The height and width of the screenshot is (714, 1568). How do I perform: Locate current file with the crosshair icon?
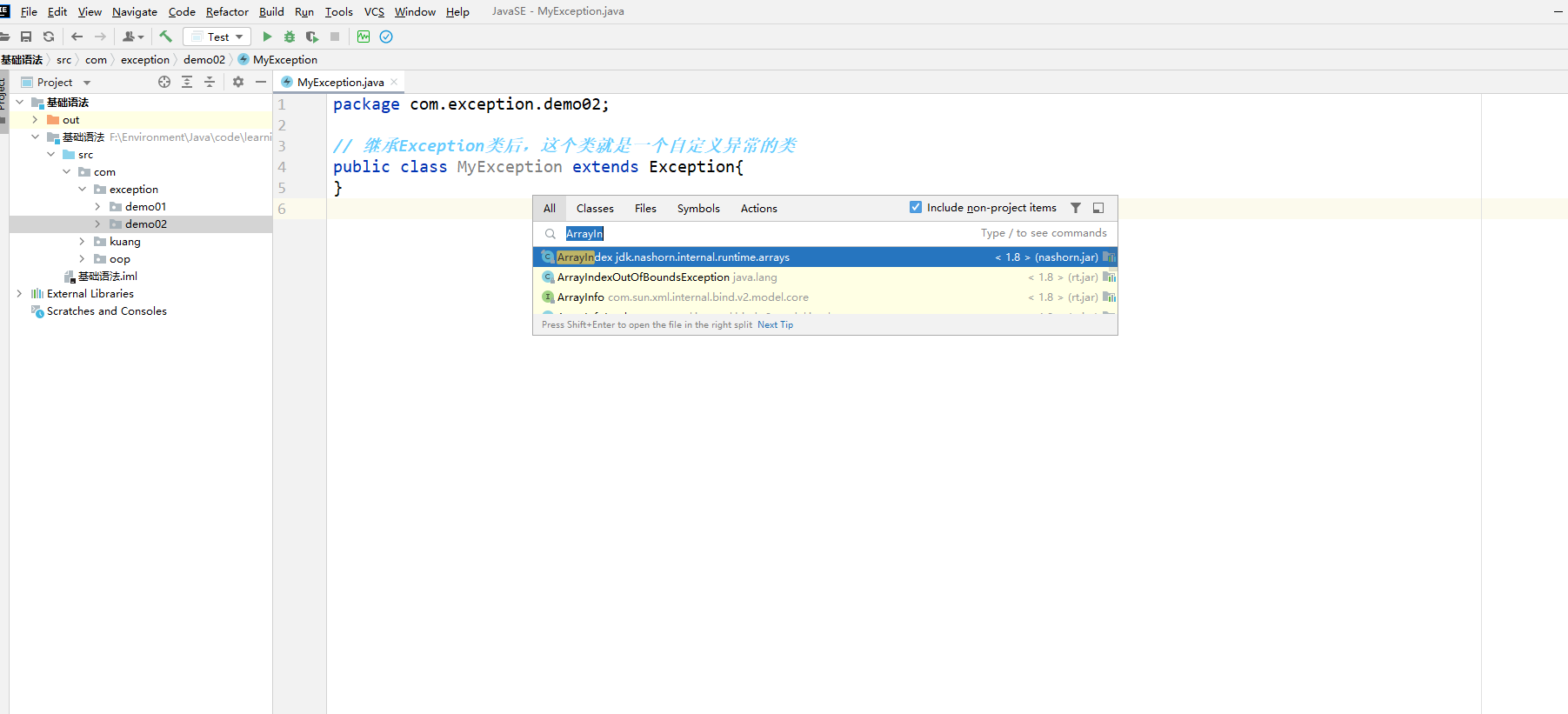click(x=164, y=82)
